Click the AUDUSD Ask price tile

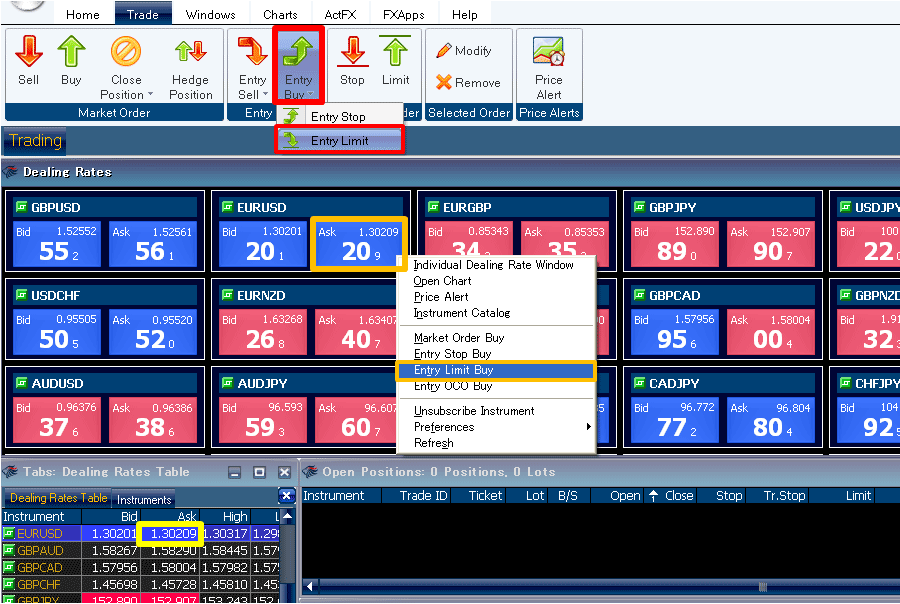(x=153, y=420)
